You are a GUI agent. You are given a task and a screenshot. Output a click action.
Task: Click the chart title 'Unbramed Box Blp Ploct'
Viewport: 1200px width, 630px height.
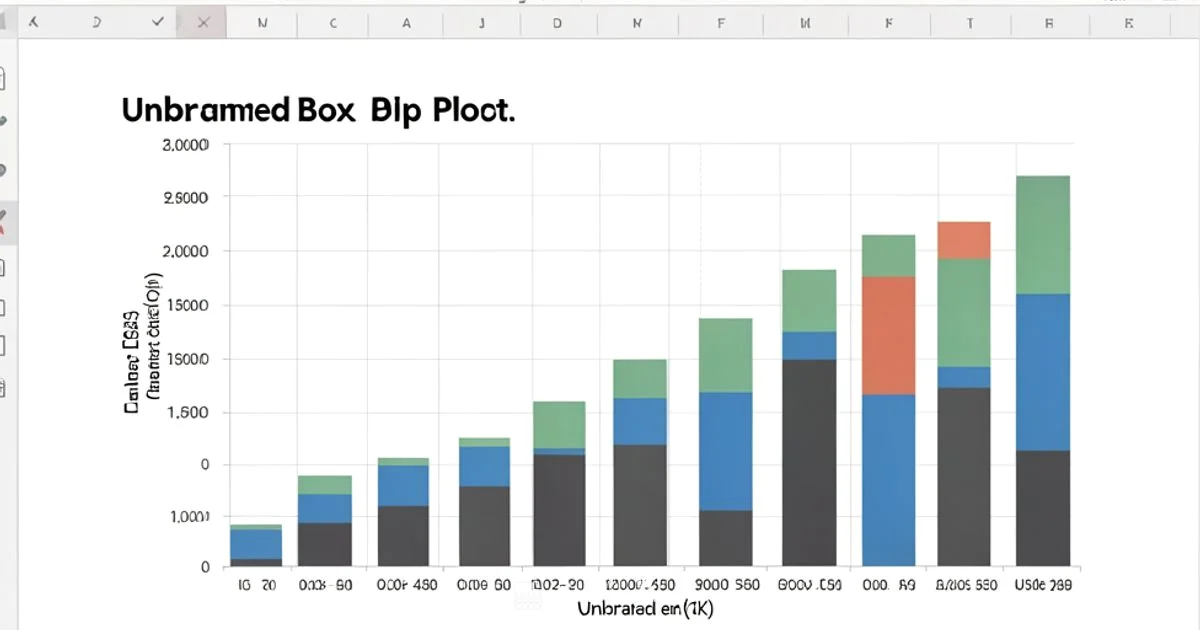click(318, 110)
